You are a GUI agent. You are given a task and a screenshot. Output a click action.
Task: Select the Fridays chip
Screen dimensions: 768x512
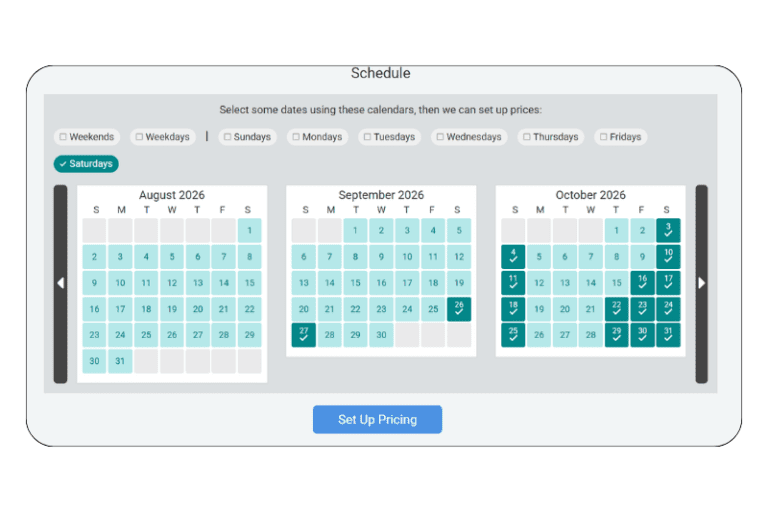tap(620, 137)
